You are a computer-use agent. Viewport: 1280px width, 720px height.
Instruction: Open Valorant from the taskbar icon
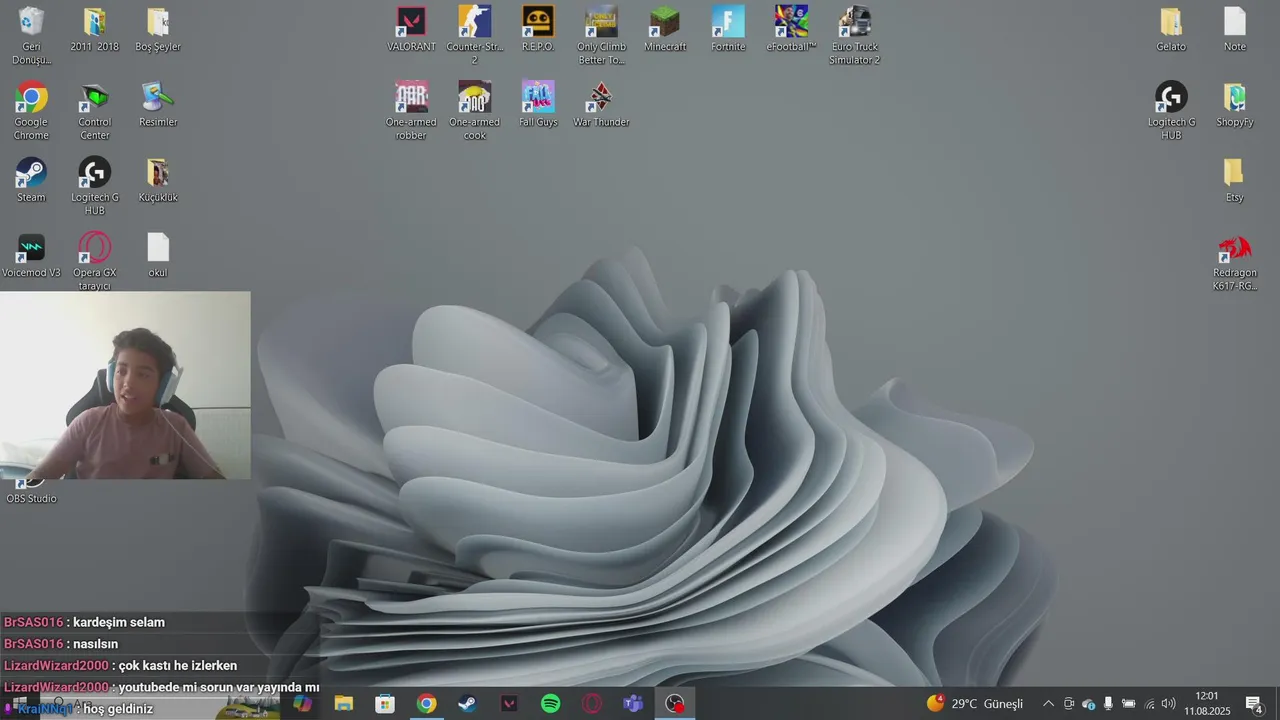509,704
